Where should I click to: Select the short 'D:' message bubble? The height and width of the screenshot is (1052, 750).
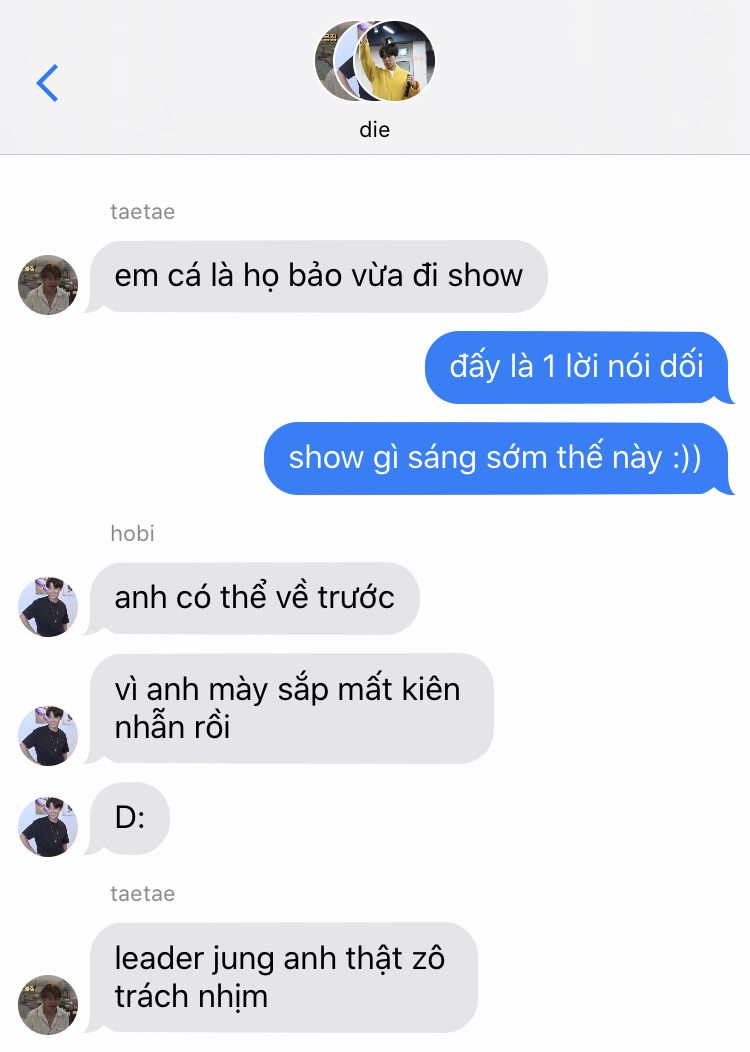[129, 818]
